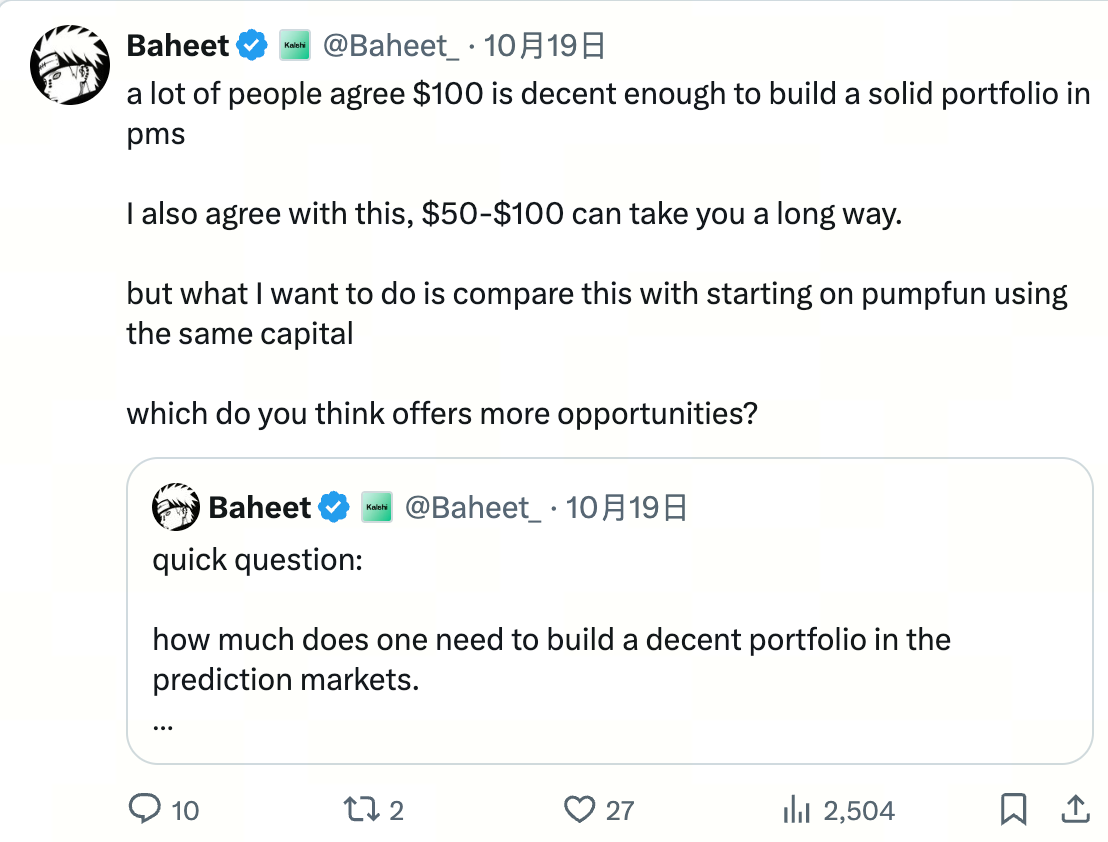
Task: Open Baheet's profile avatar in main tweet
Action: (69, 65)
